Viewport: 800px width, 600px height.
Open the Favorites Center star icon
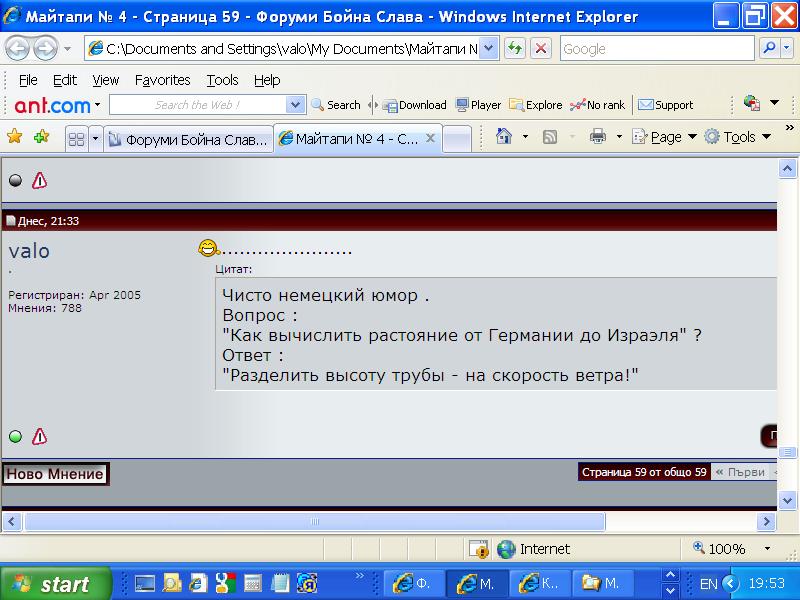coord(14,137)
